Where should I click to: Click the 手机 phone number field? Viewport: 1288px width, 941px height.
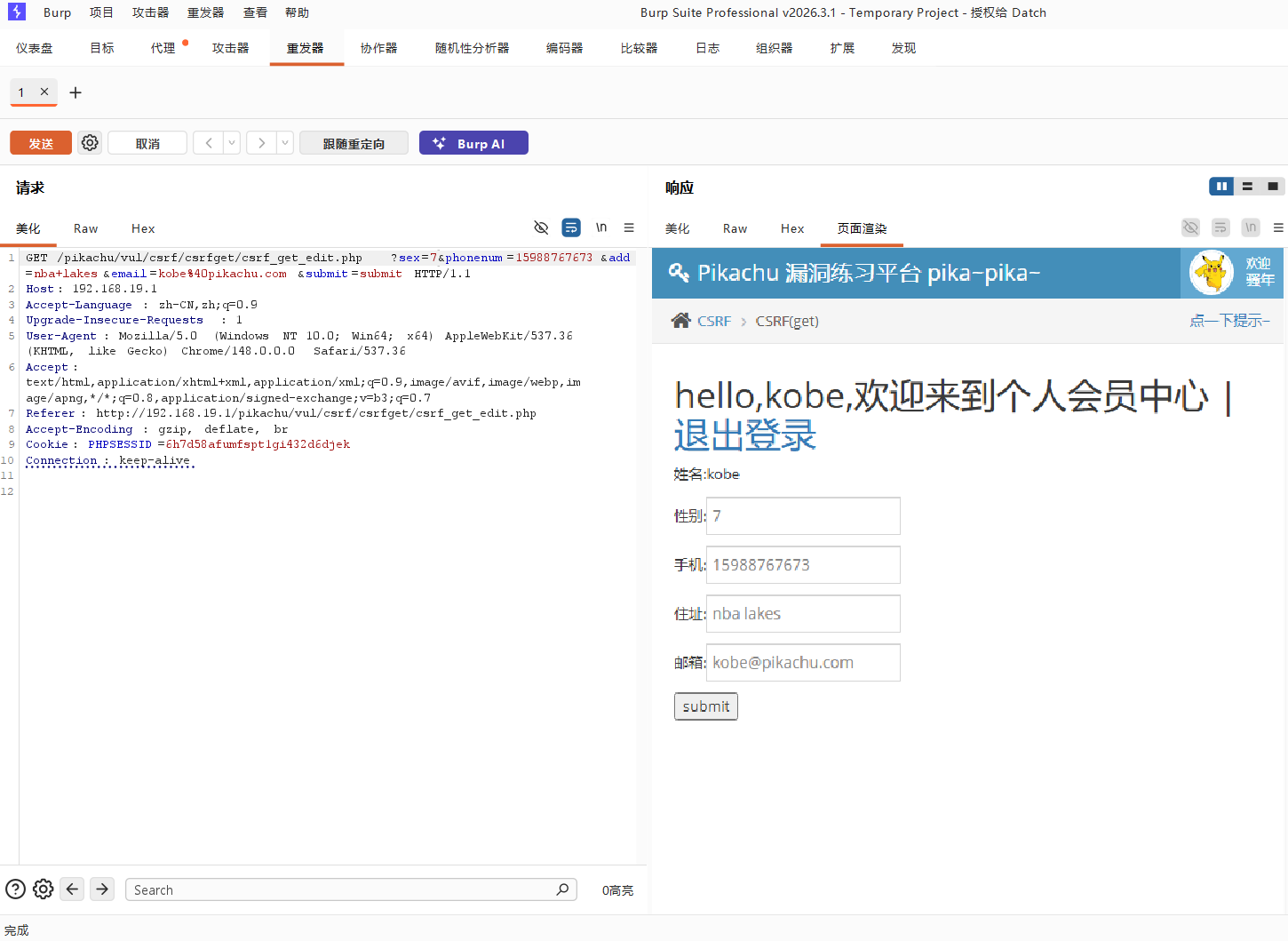pos(803,565)
